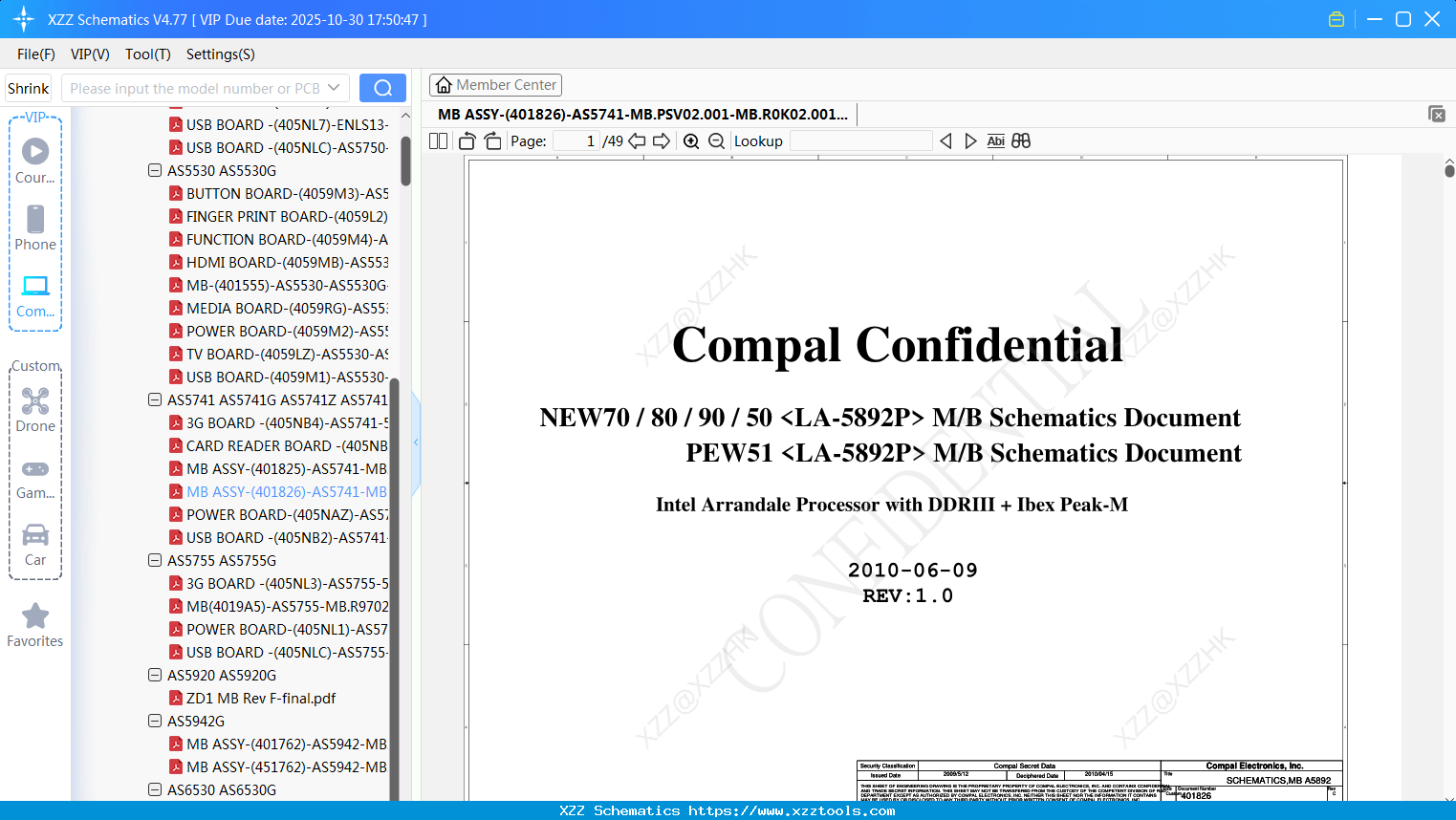Select MB ASSY-(401826)-AS5741 tree entry
This screenshot has width=1456, height=820.
[x=278, y=492]
